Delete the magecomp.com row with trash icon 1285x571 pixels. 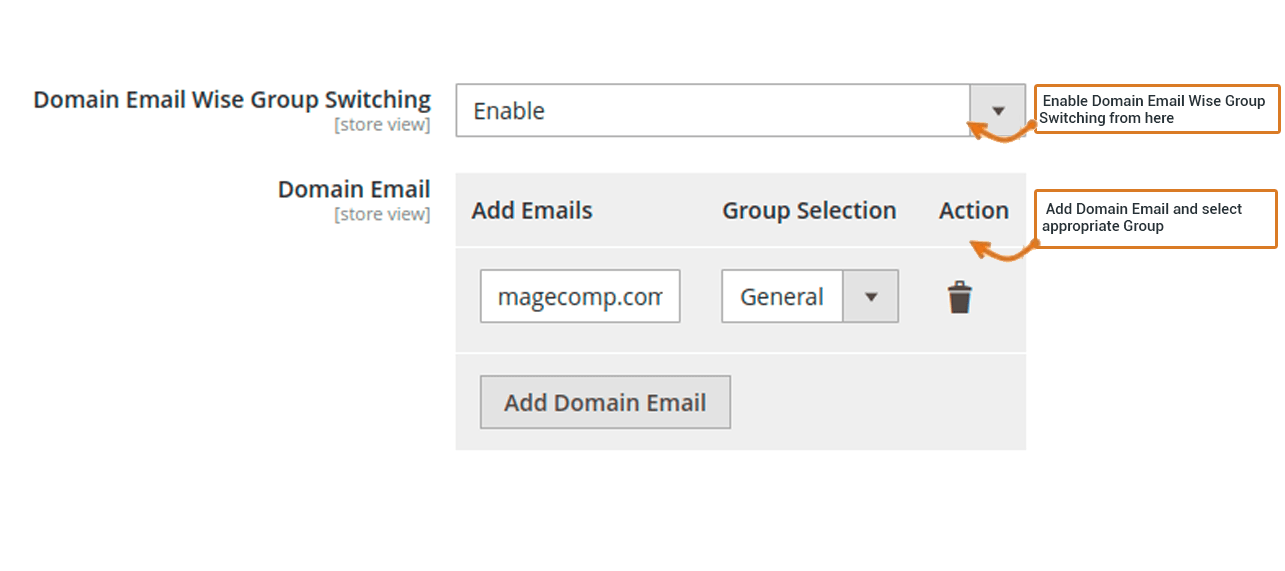[959, 297]
